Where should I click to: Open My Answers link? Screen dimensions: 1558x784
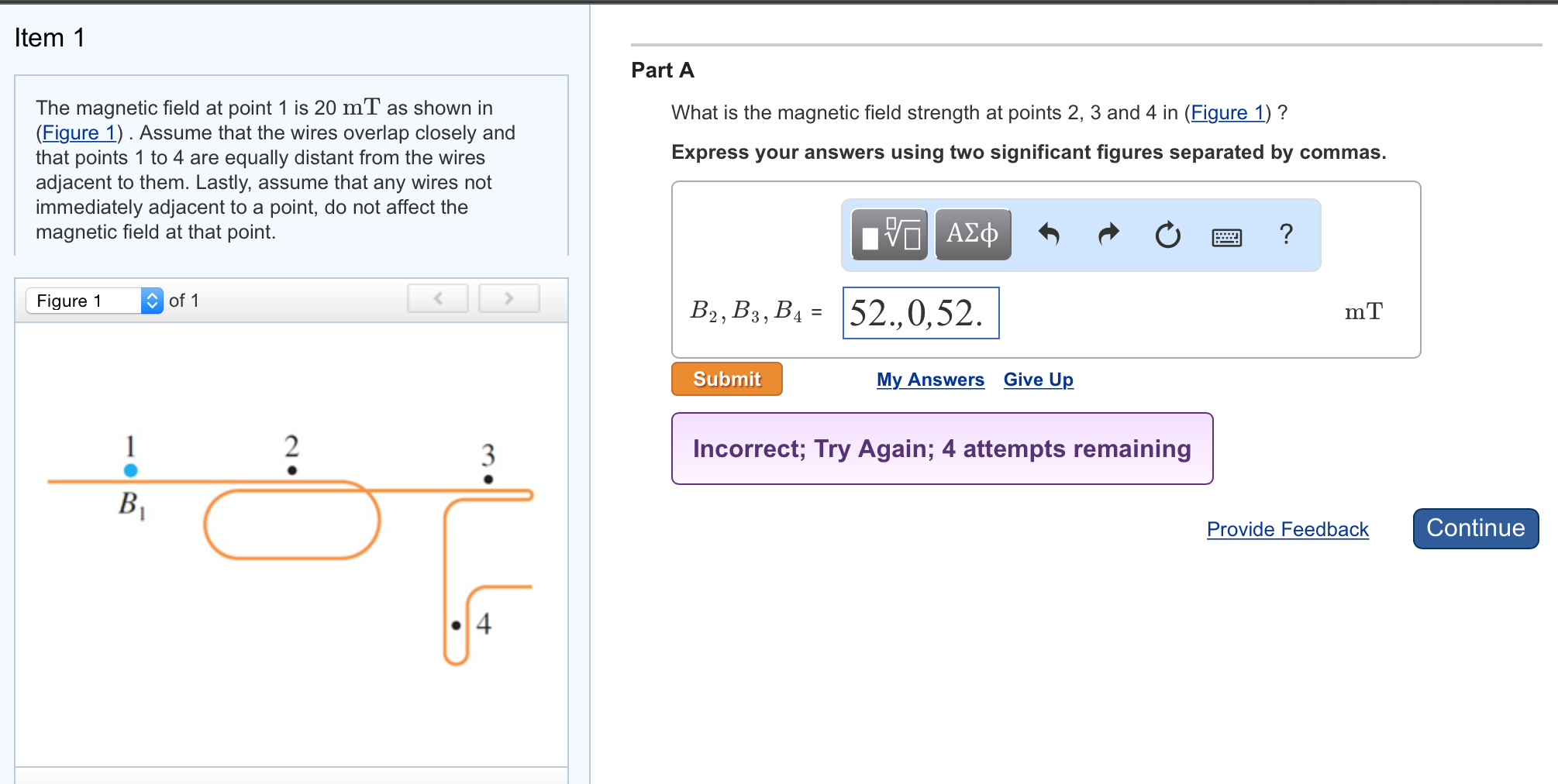click(929, 380)
